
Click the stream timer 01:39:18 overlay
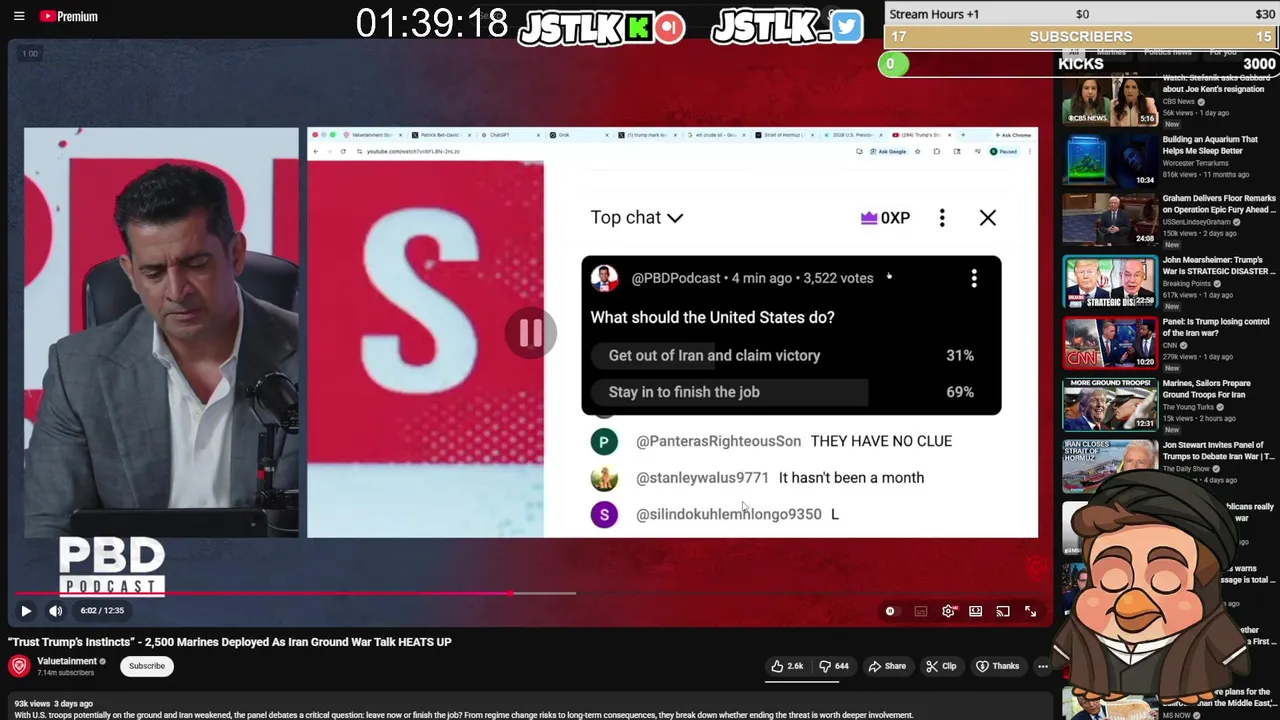point(432,24)
